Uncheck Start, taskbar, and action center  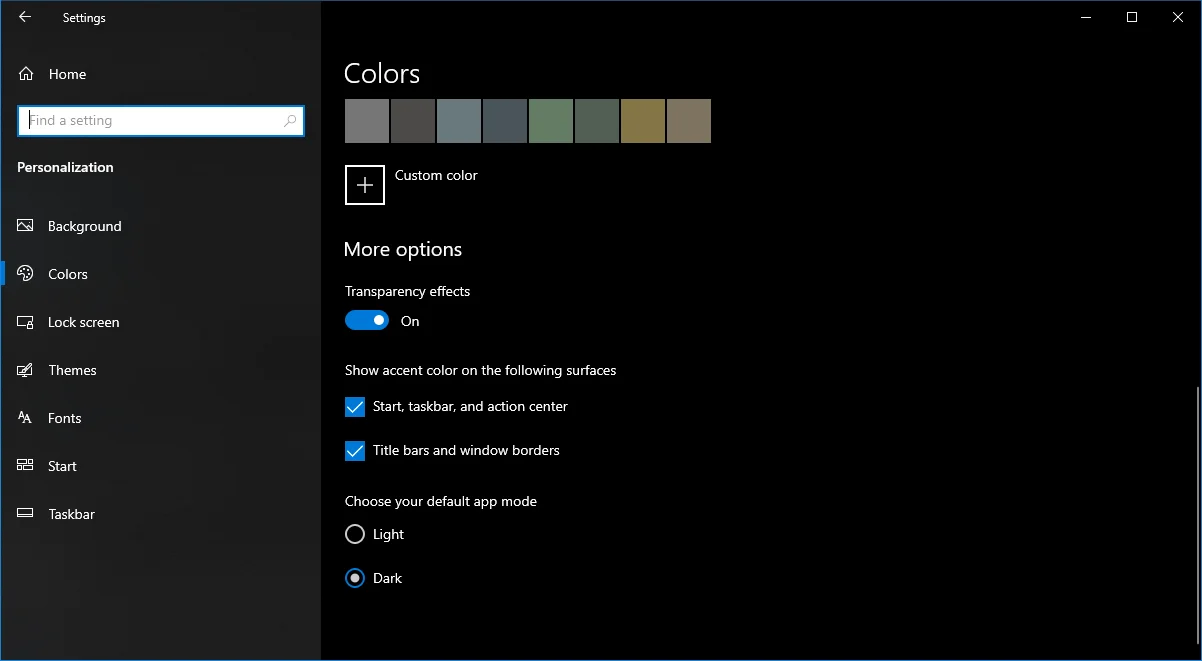tap(355, 407)
